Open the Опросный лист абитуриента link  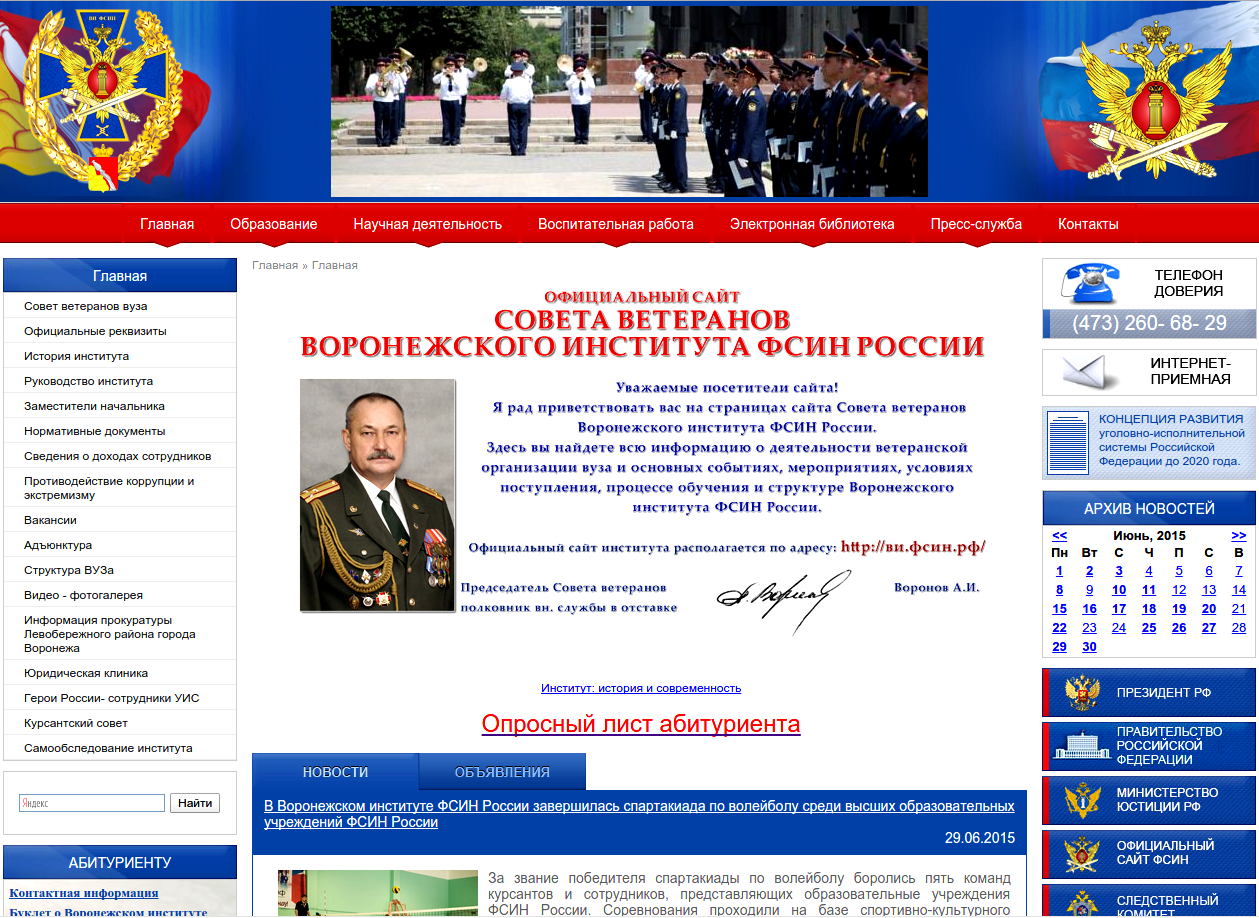pyautogui.click(x=640, y=724)
